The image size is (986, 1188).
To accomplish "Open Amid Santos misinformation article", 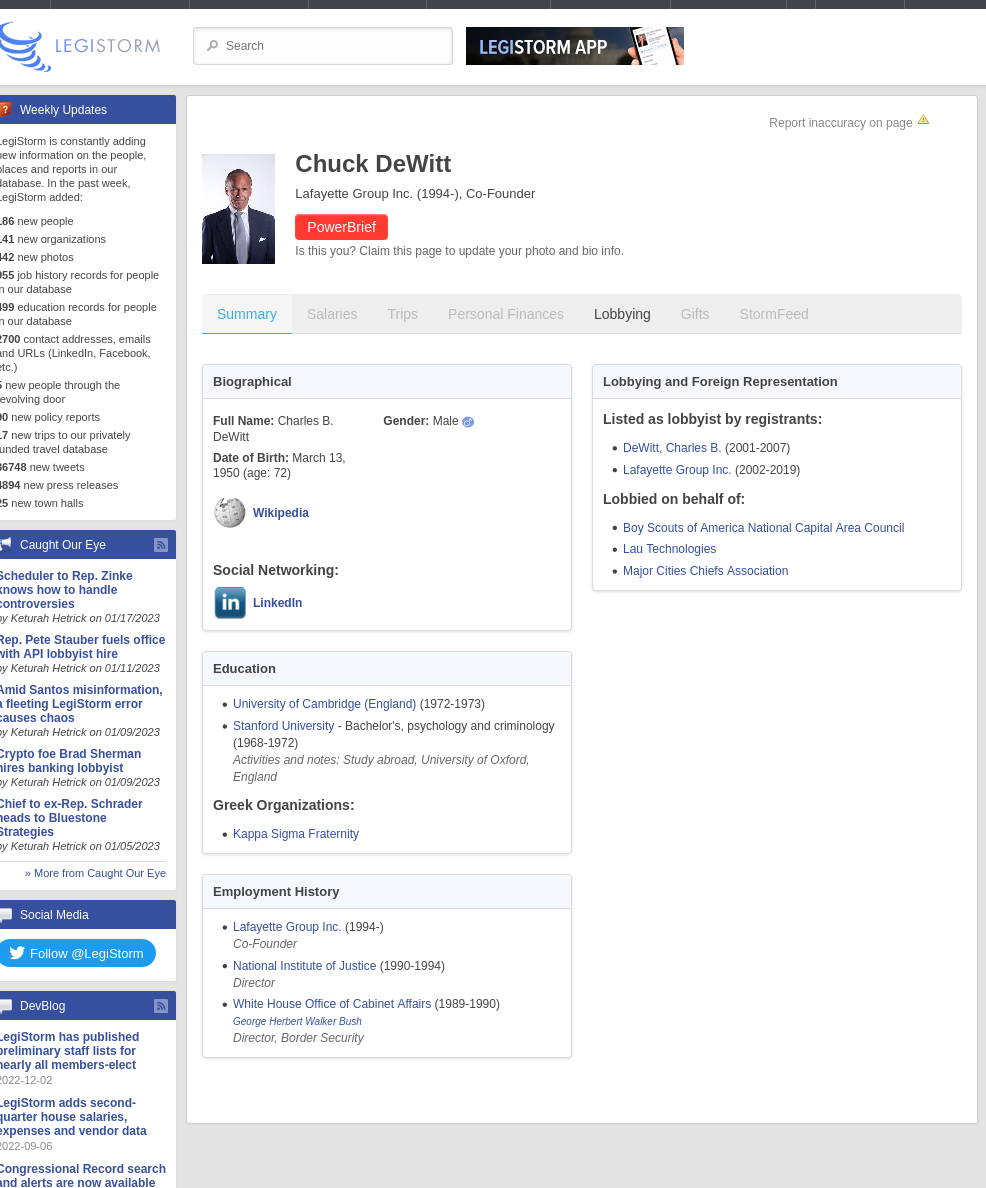I will [x=80, y=704].
